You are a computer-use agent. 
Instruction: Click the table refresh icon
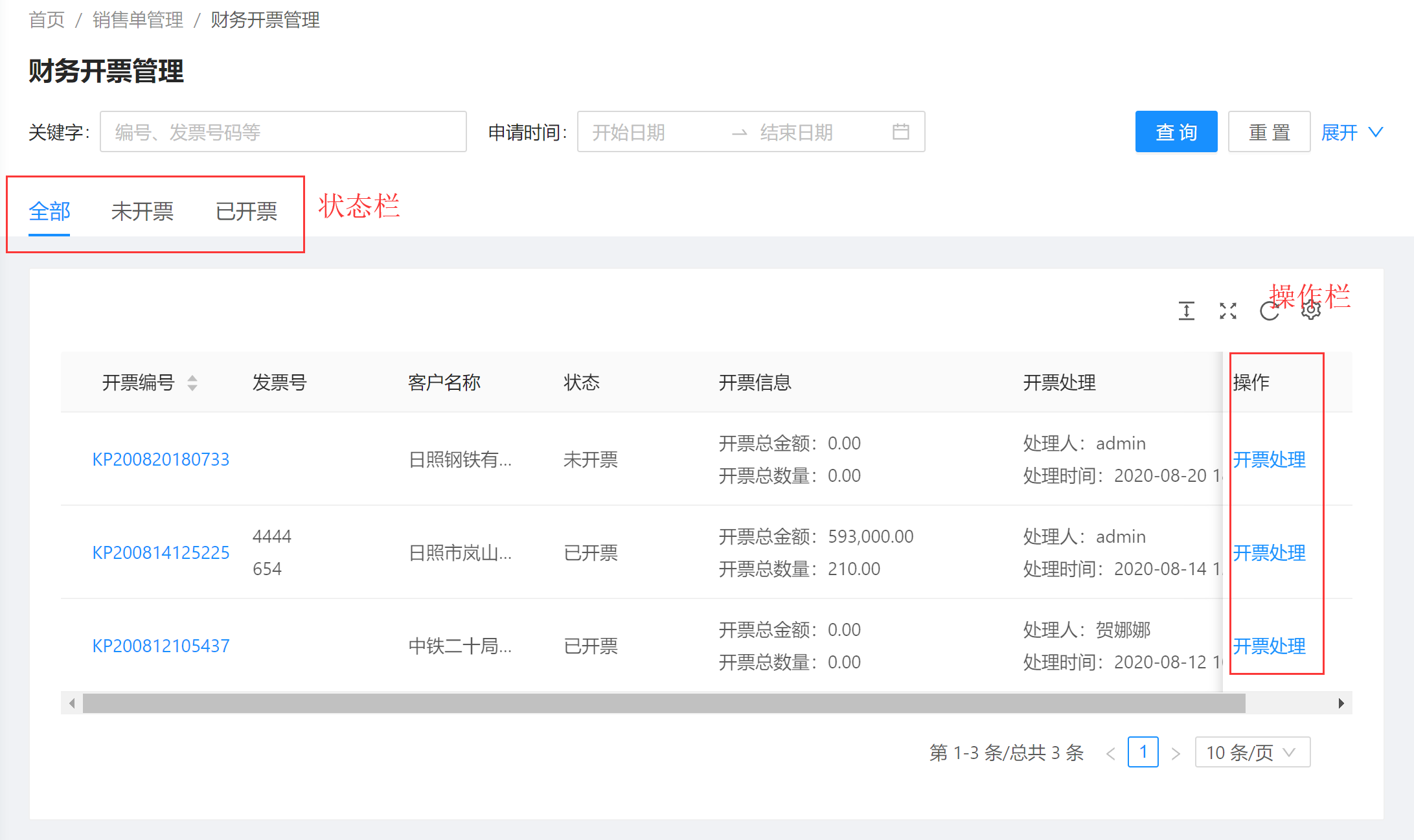click(1269, 312)
